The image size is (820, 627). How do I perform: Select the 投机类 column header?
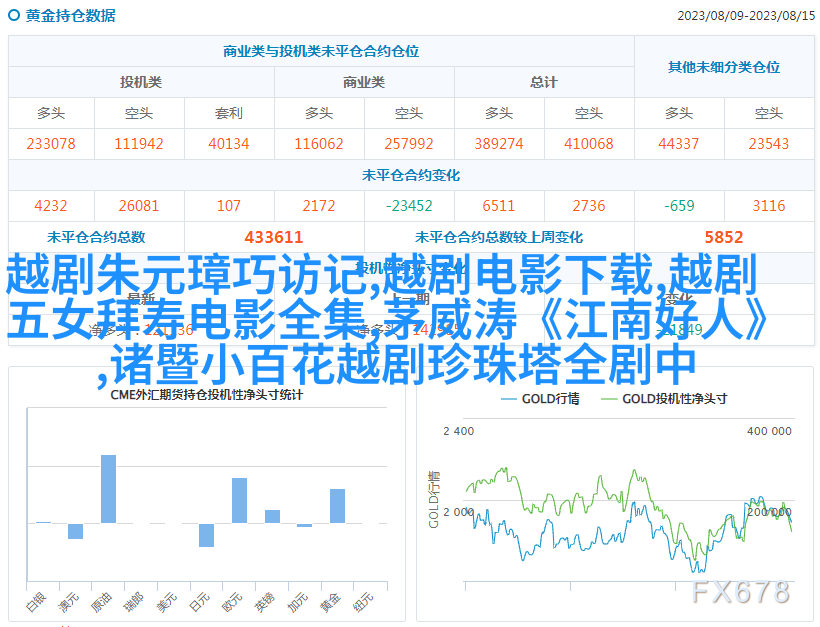(x=141, y=82)
